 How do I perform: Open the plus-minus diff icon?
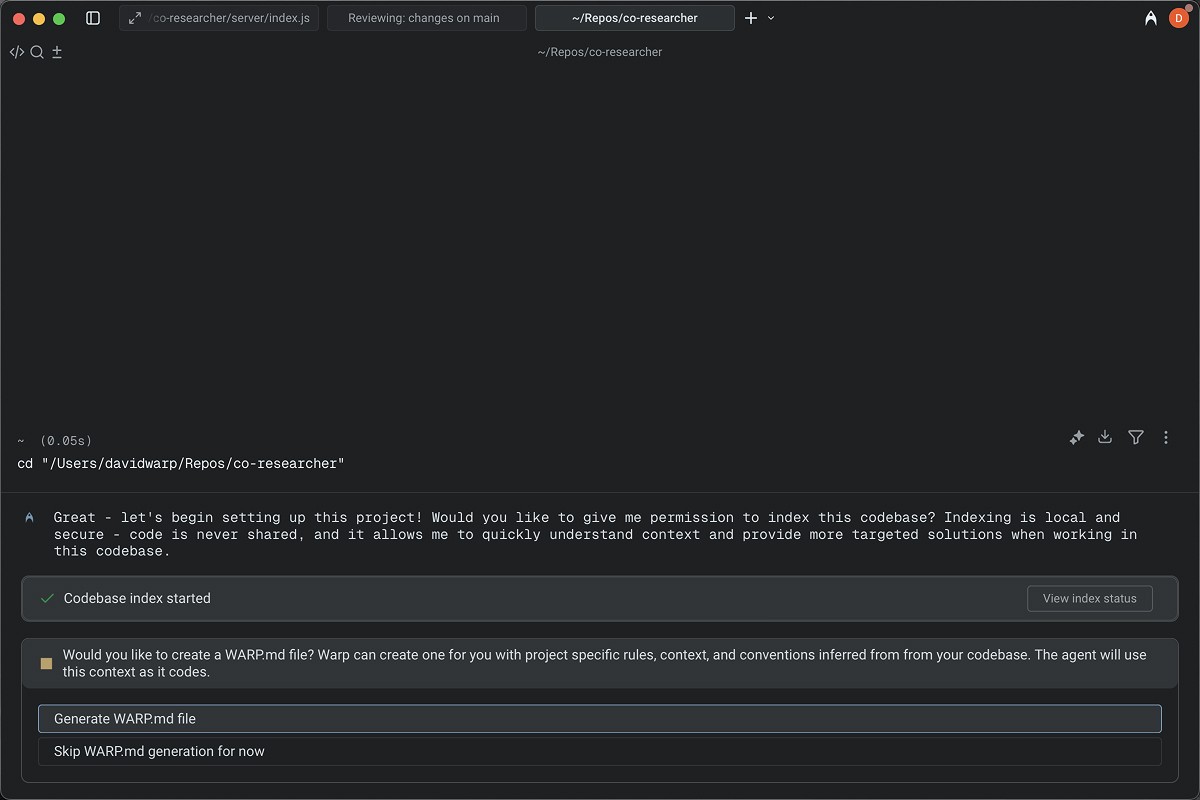(57, 52)
